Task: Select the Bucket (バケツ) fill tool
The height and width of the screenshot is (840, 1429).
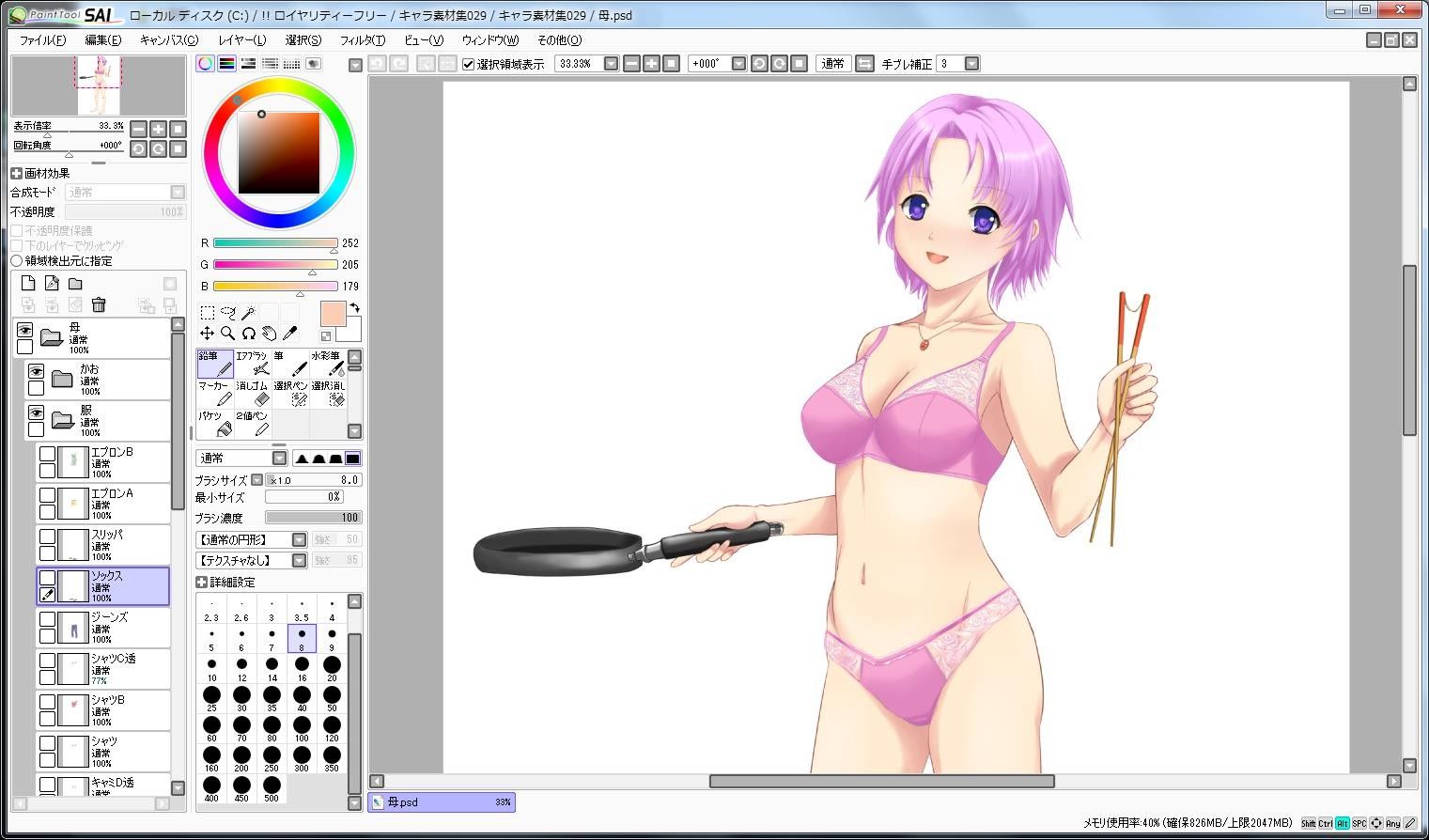Action: [x=215, y=424]
